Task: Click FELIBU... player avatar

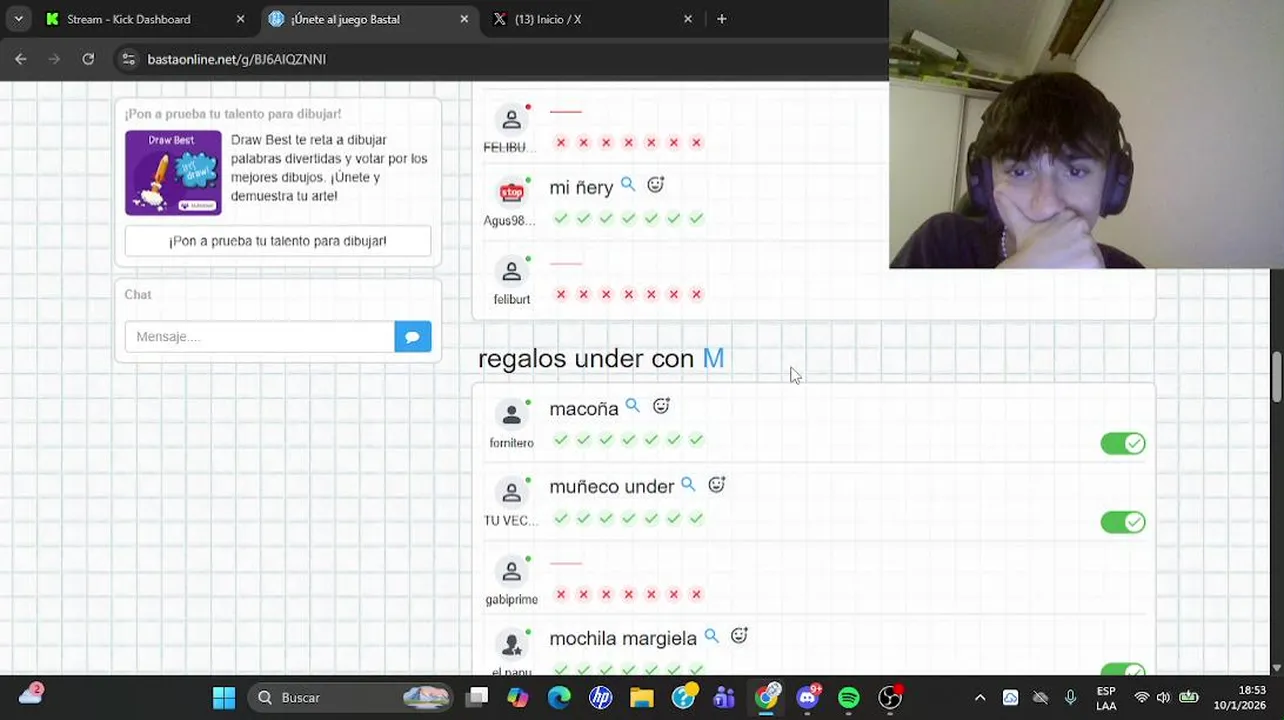Action: pyautogui.click(x=511, y=120)
